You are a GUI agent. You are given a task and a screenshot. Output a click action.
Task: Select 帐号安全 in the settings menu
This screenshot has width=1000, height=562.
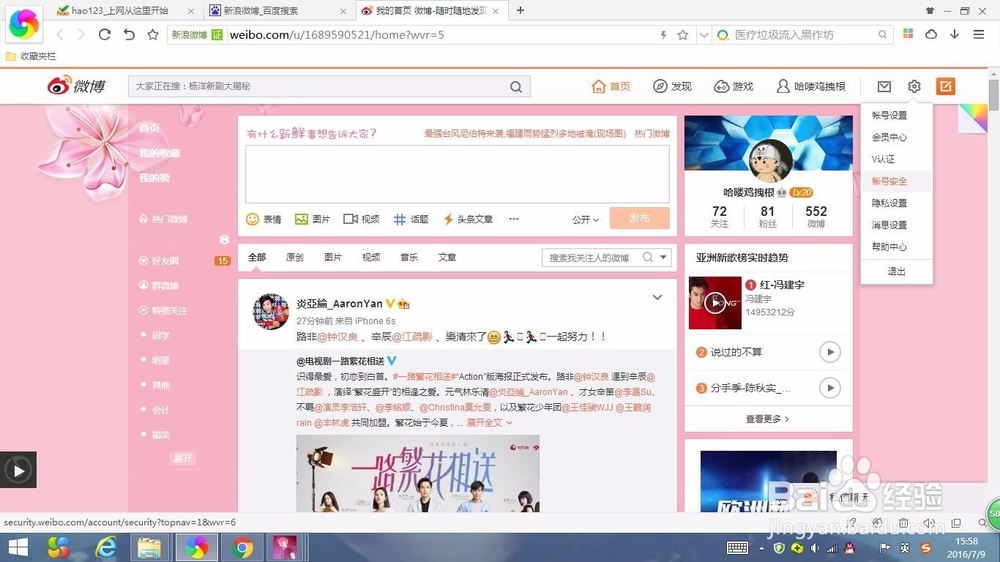pos(889,181)
